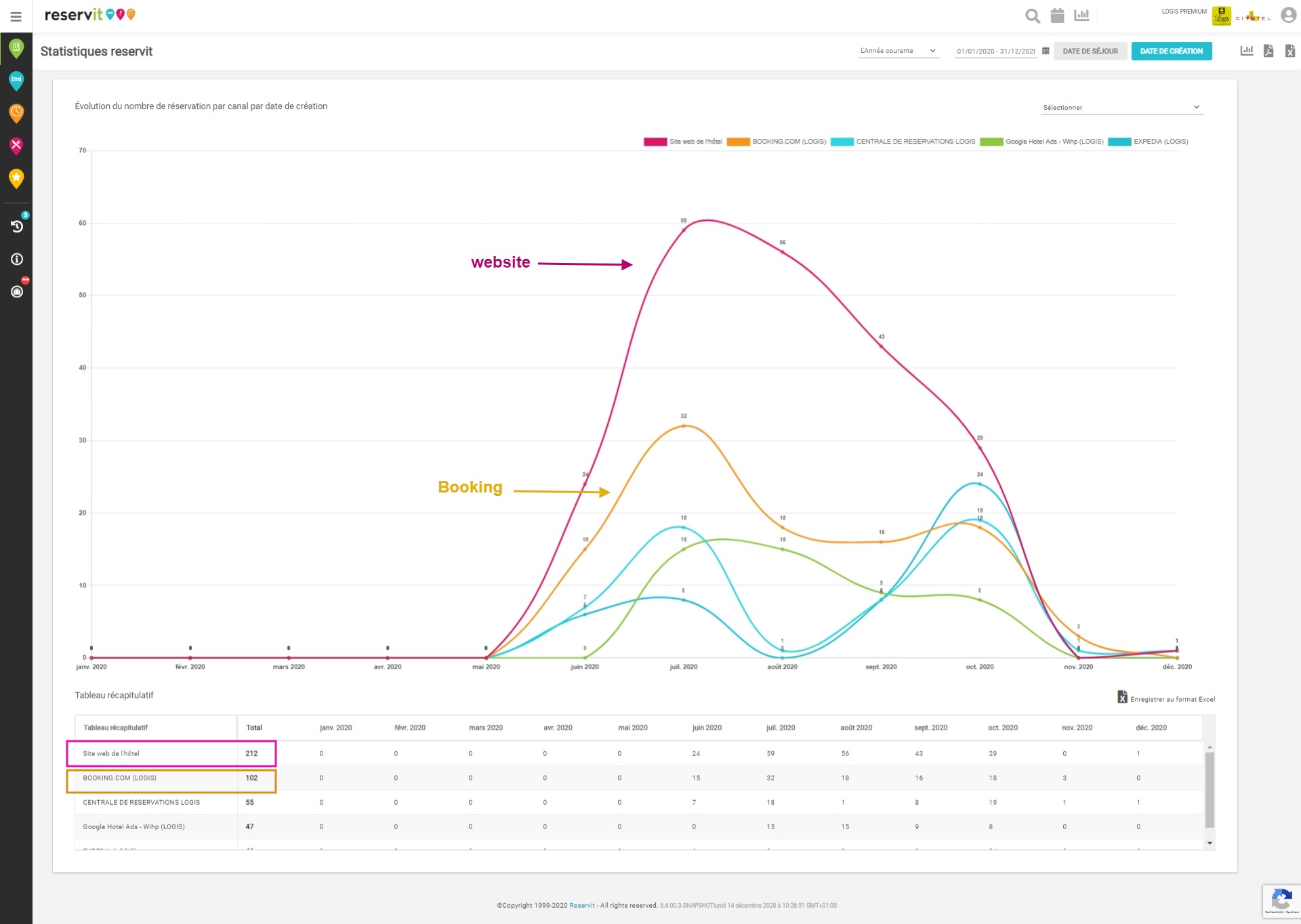The height and width of the screenshot is (924, 1301).
Task: Click total value 212
Action: [x=251, y=753]
